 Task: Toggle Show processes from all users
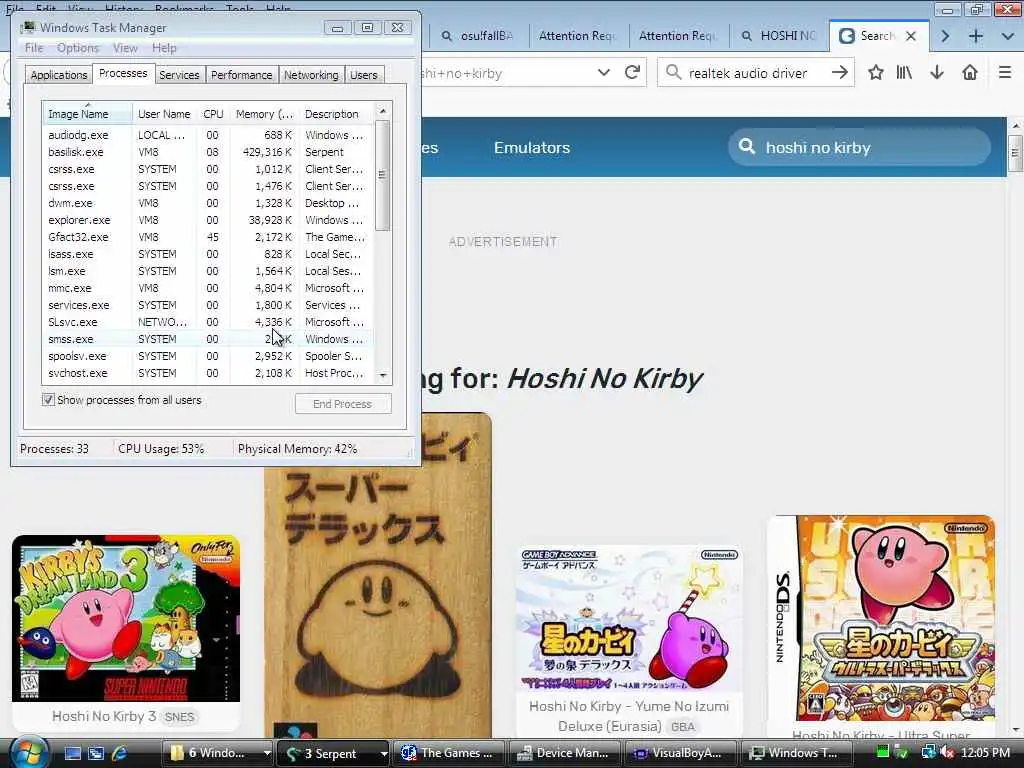[48, 400]
